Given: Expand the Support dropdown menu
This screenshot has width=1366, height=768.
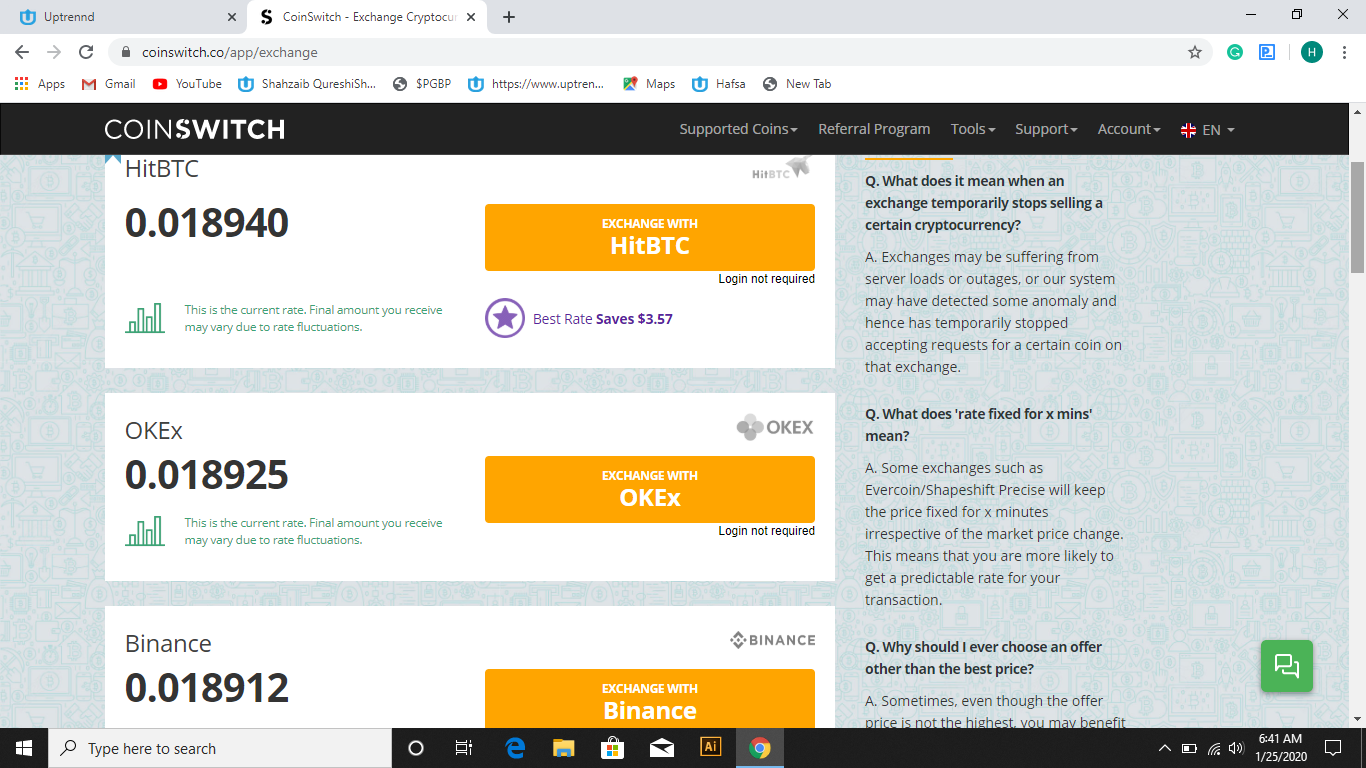Looking at the screenshot, I should [1046, 129].
